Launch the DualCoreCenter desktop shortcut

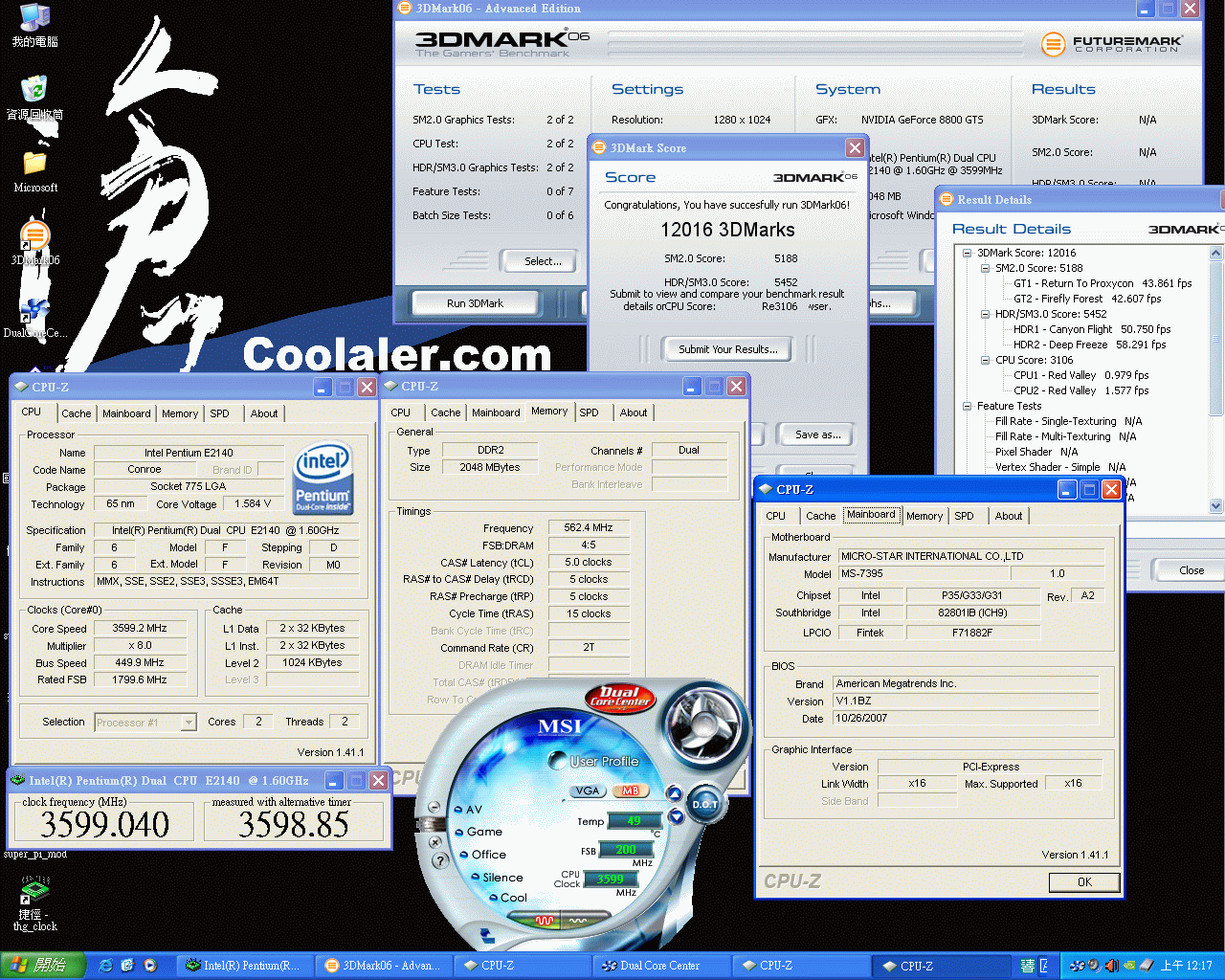pos(35,317)
